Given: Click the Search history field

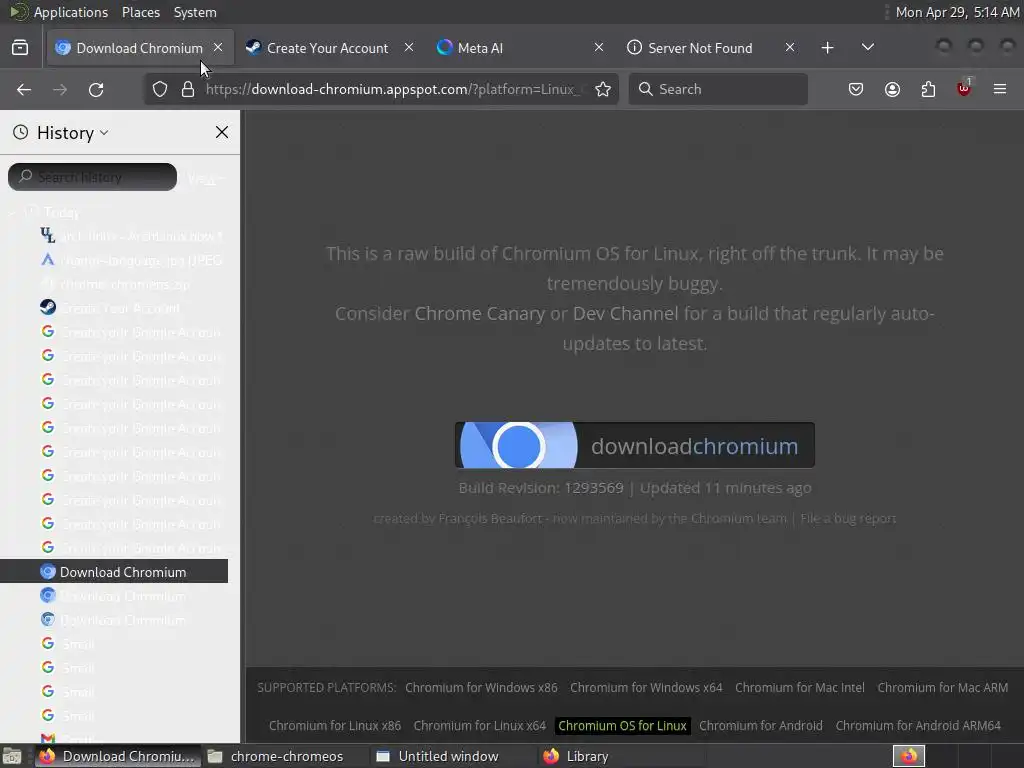Looking at the screenshot, I should [92, 177].
